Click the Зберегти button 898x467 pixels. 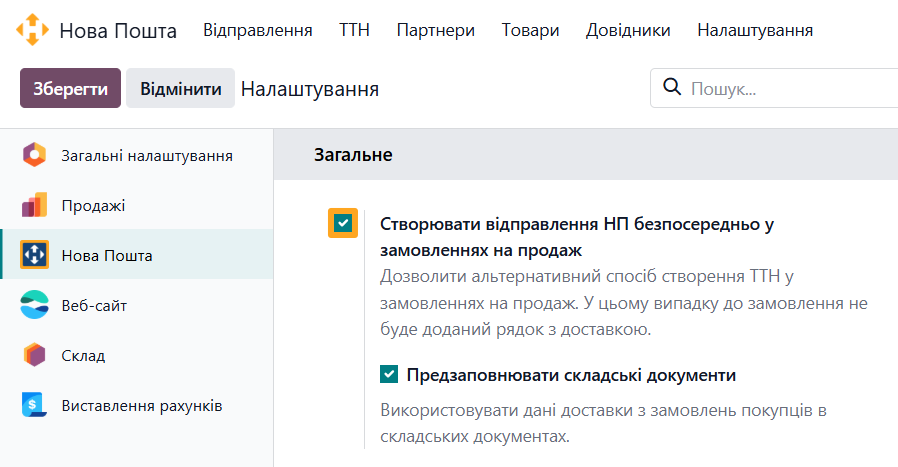pos(70,88)
